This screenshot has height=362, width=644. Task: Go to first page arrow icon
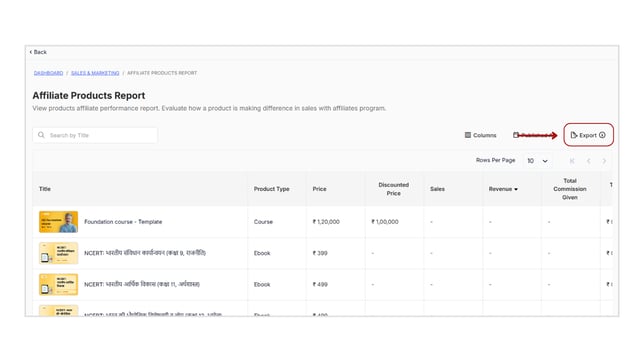(572, 161)
